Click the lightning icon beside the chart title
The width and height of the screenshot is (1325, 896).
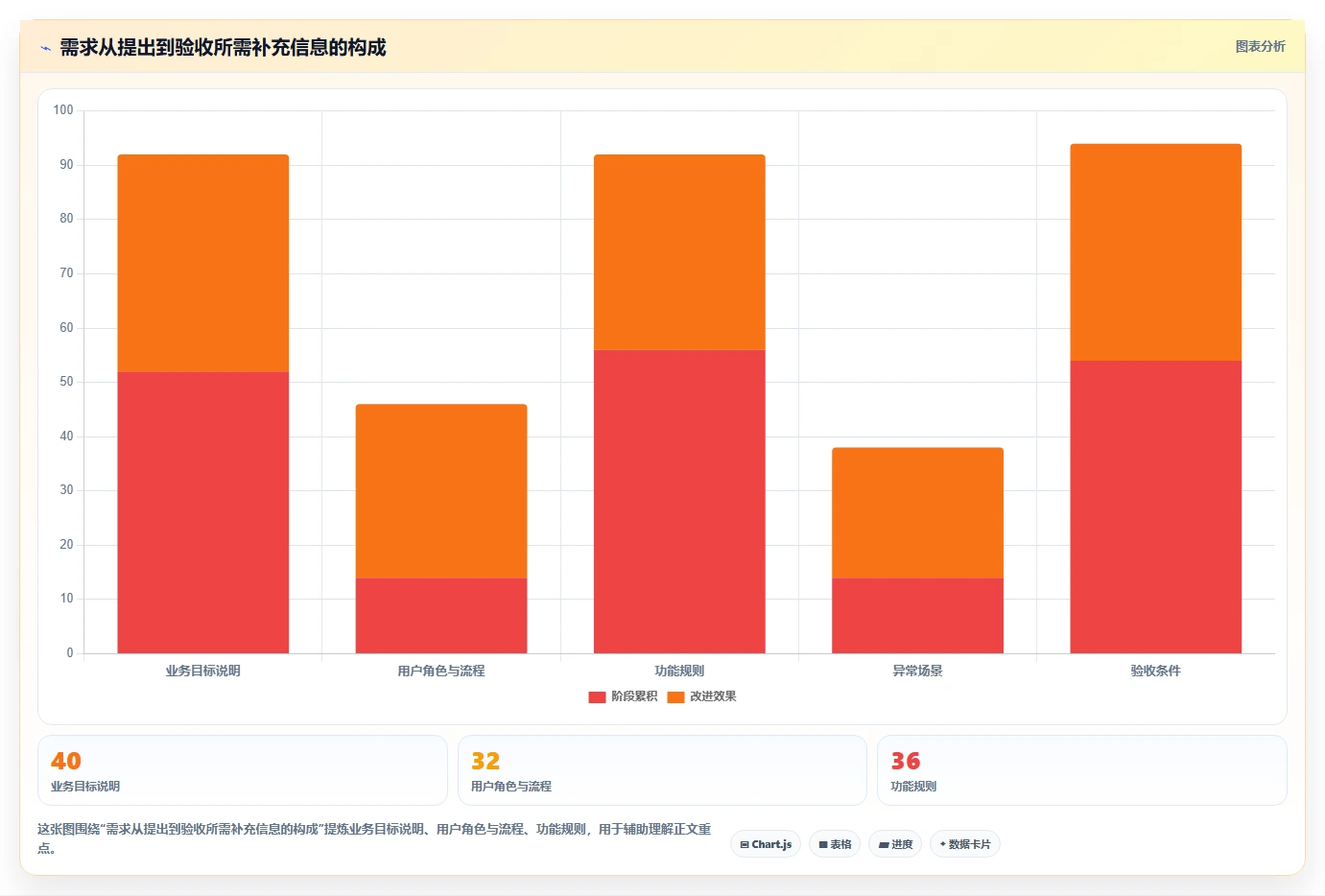click(45, 48)
